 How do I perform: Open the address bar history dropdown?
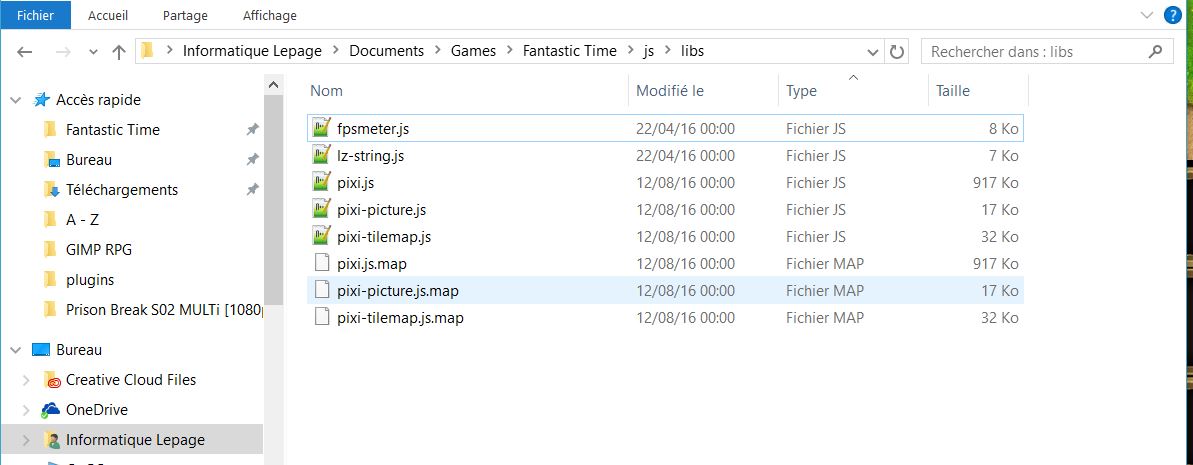873,52
